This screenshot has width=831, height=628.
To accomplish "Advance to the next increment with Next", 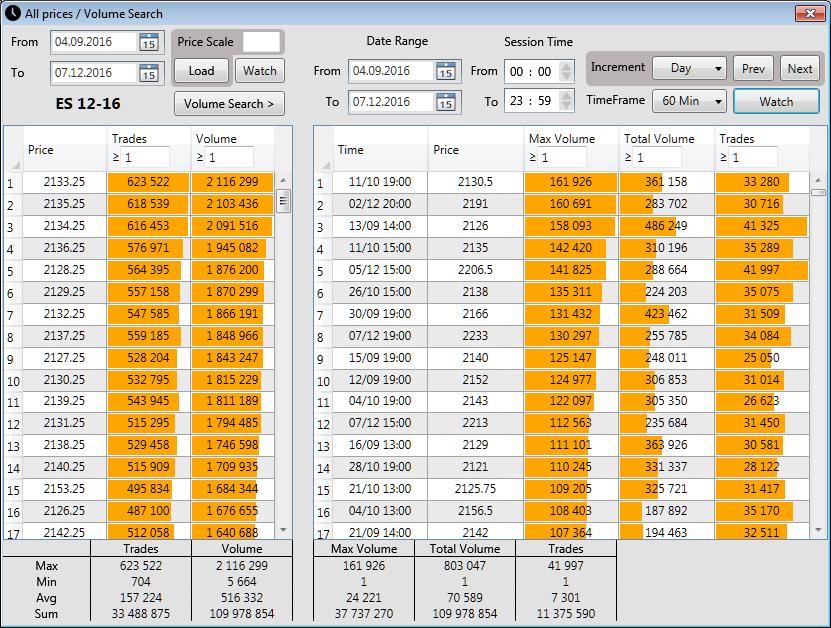I will click(800, 69).
